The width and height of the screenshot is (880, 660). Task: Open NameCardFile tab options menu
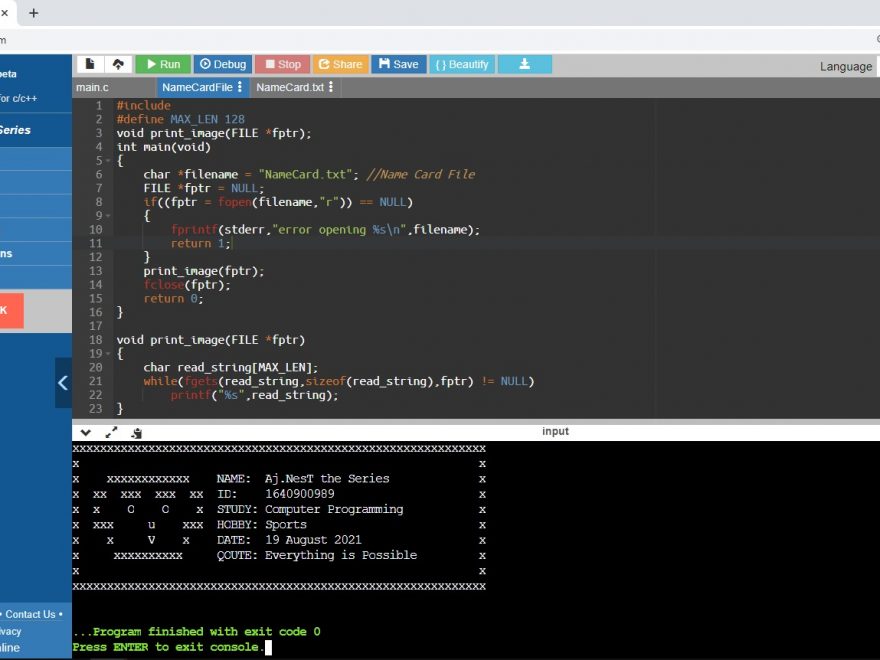(x=240, y=87)
